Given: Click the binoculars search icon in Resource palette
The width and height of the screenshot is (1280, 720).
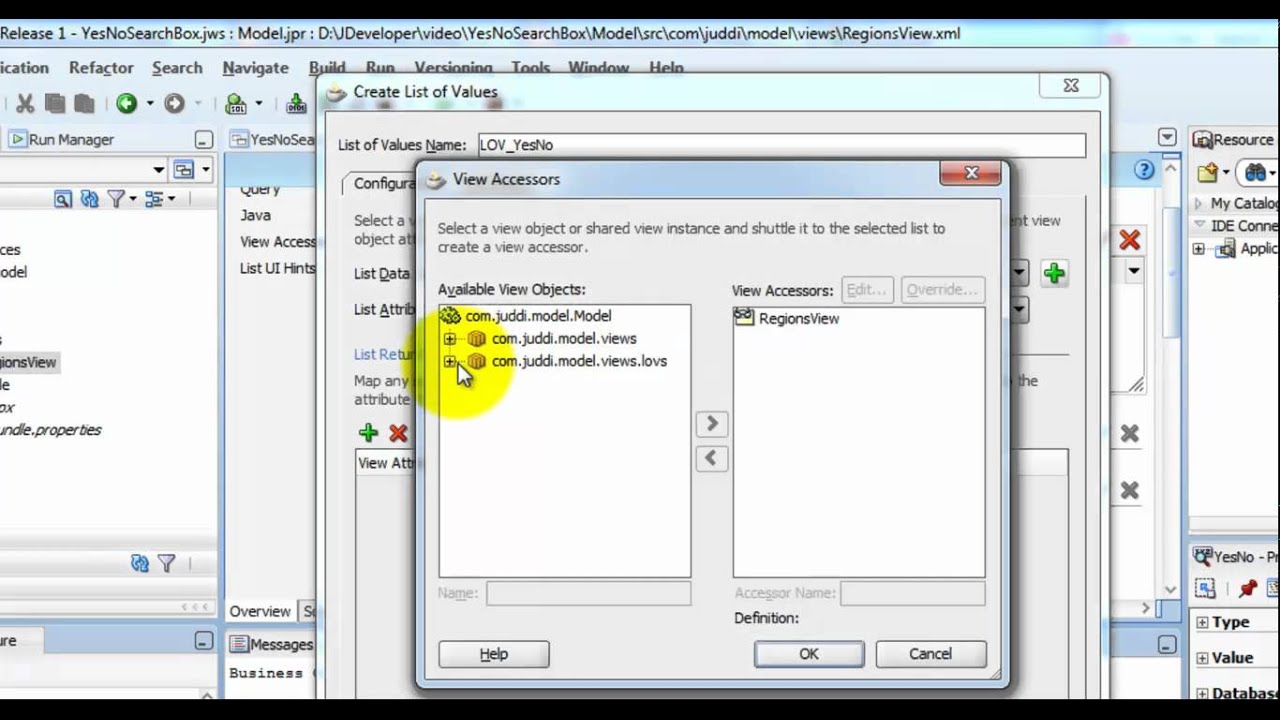Looking at the screenshot, I should coord(1256,173).
